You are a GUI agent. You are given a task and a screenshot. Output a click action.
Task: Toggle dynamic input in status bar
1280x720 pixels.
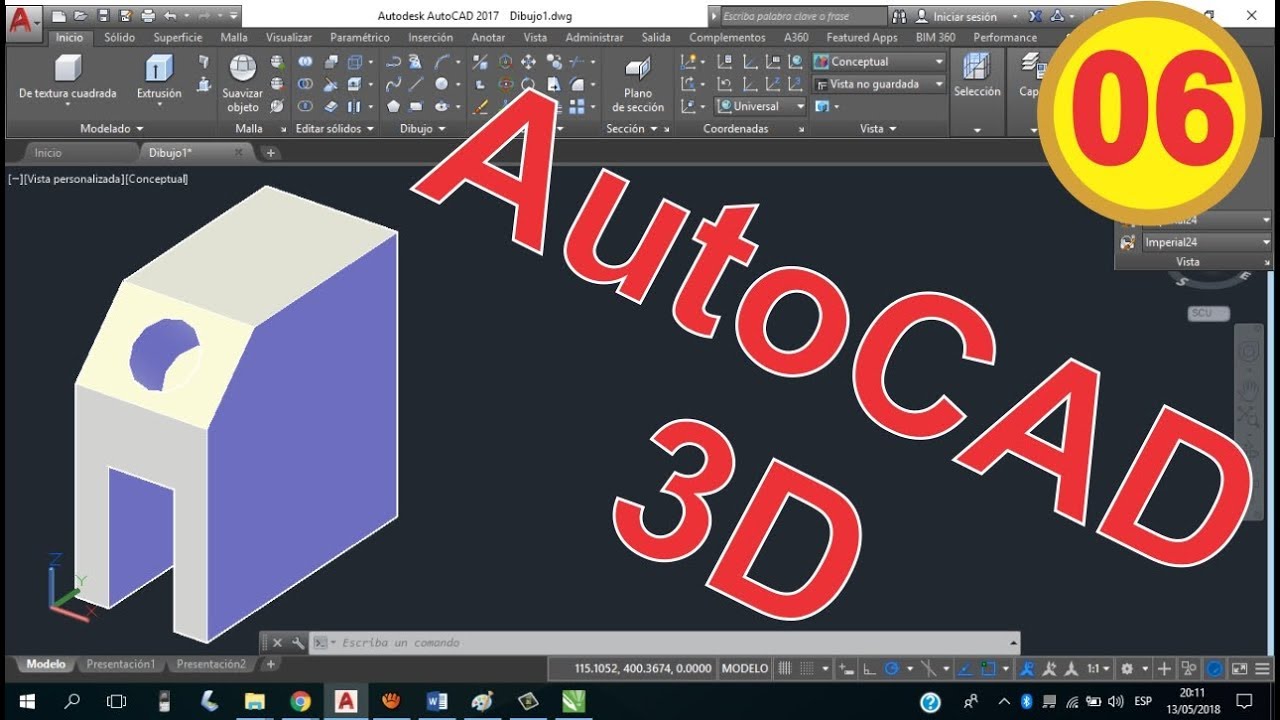click(x=846, y=668)
